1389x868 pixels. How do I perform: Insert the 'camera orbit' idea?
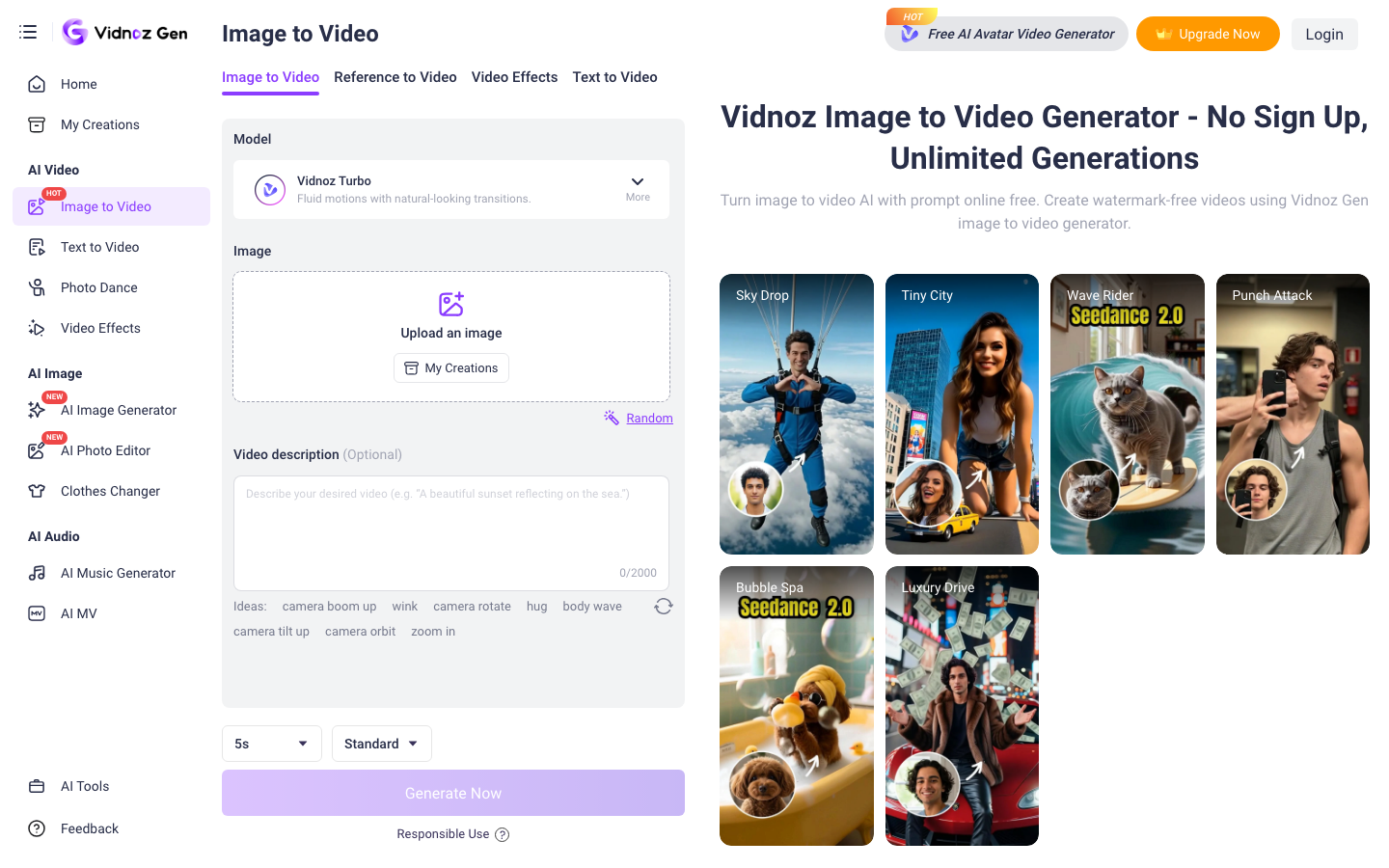point(360,632)
